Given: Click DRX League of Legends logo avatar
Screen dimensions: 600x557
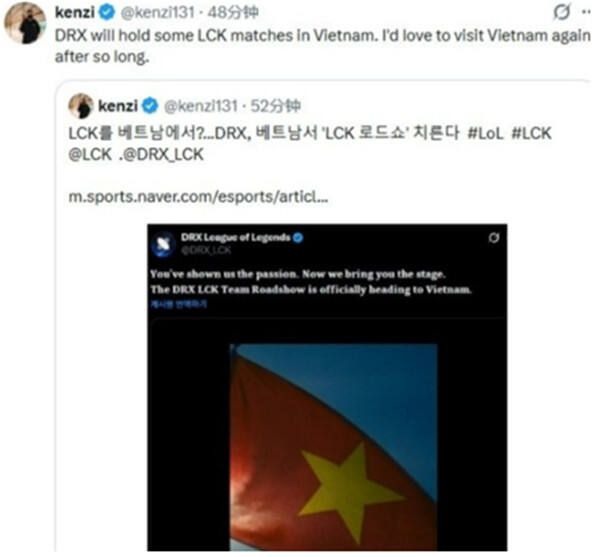Looking at the screenshot, I should click(164, 244).
